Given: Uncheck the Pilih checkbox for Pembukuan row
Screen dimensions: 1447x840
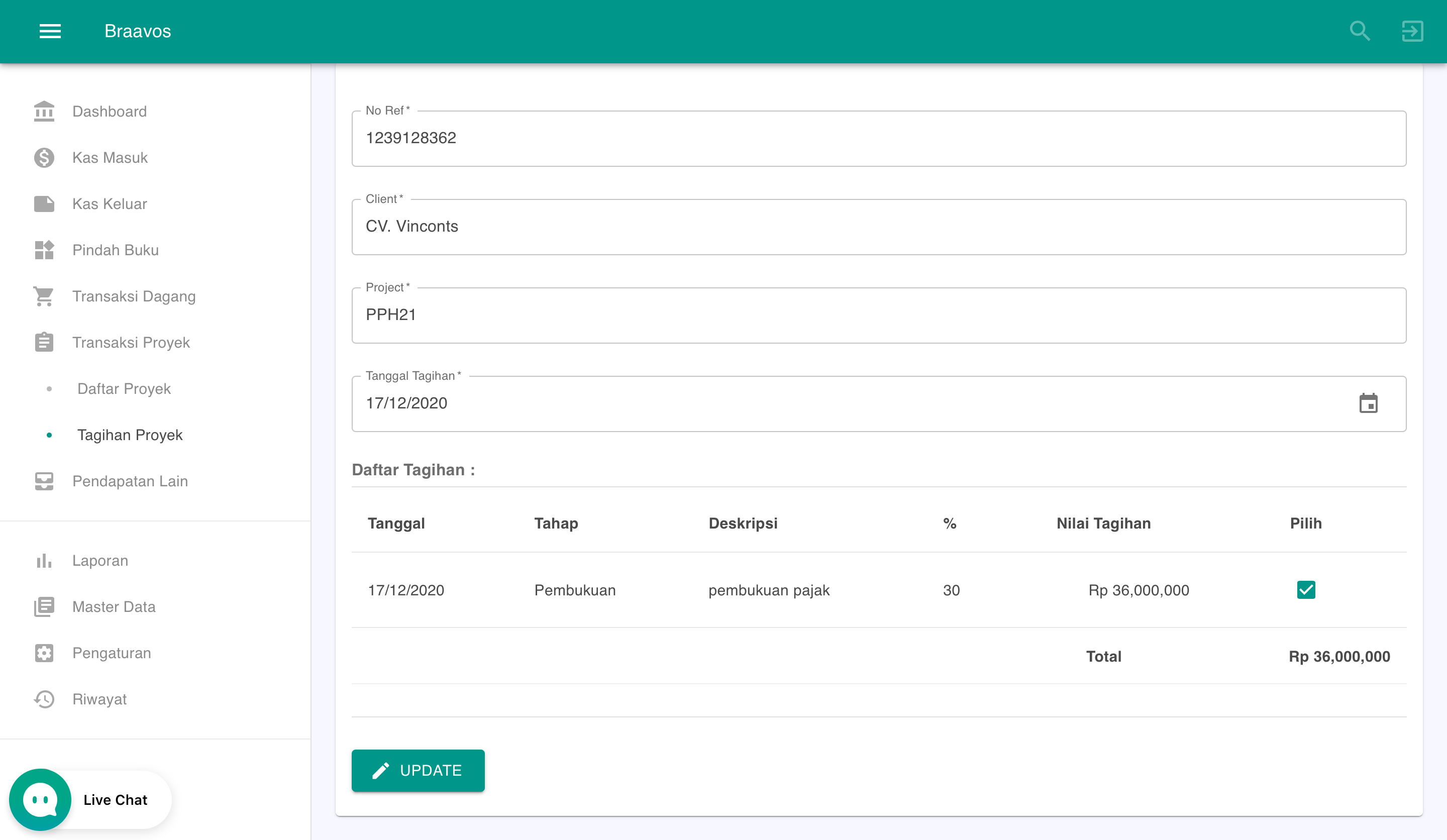Looking at the screenshot, I should [1306, 590].
